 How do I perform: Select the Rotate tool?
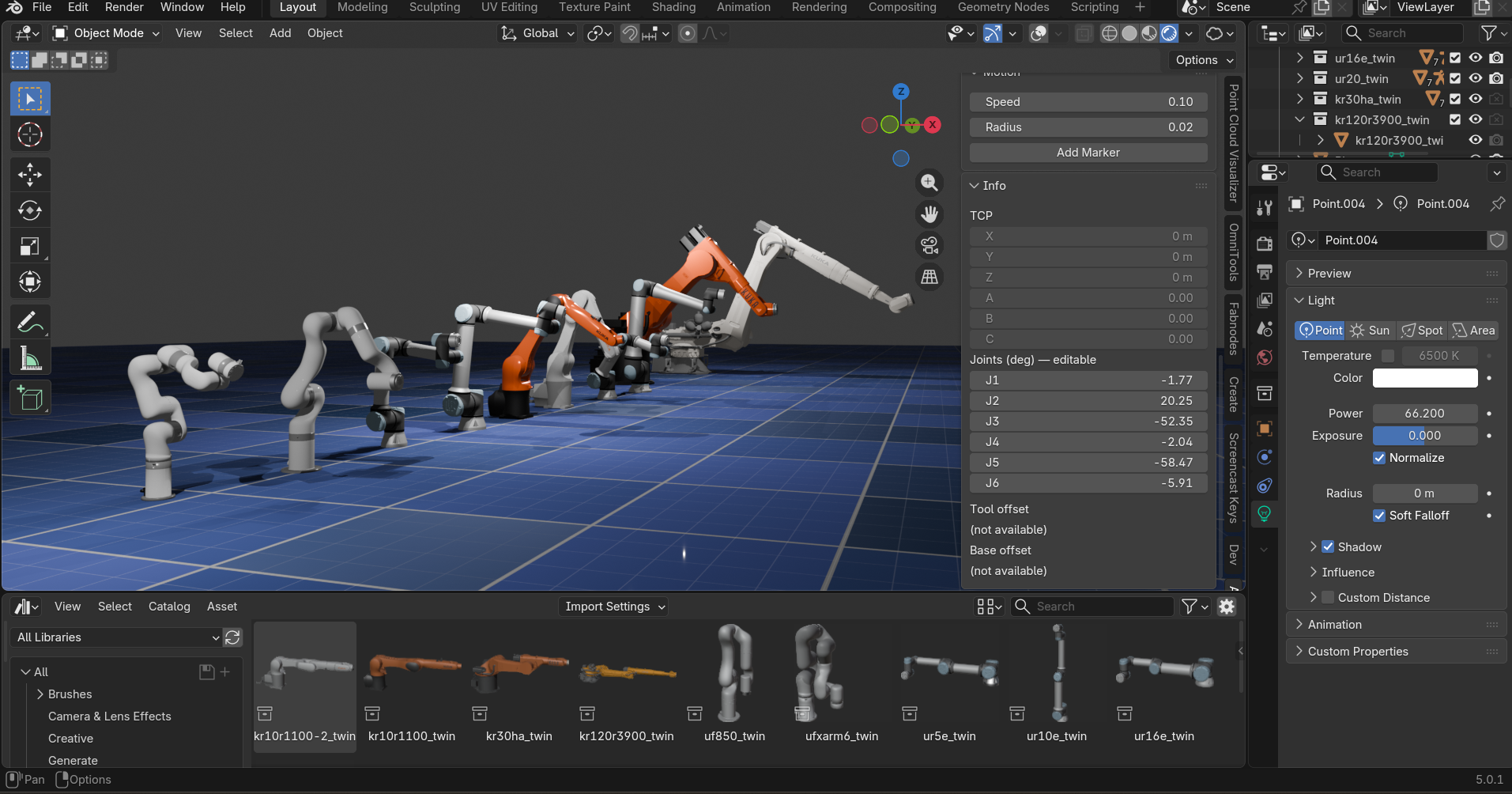29,210
